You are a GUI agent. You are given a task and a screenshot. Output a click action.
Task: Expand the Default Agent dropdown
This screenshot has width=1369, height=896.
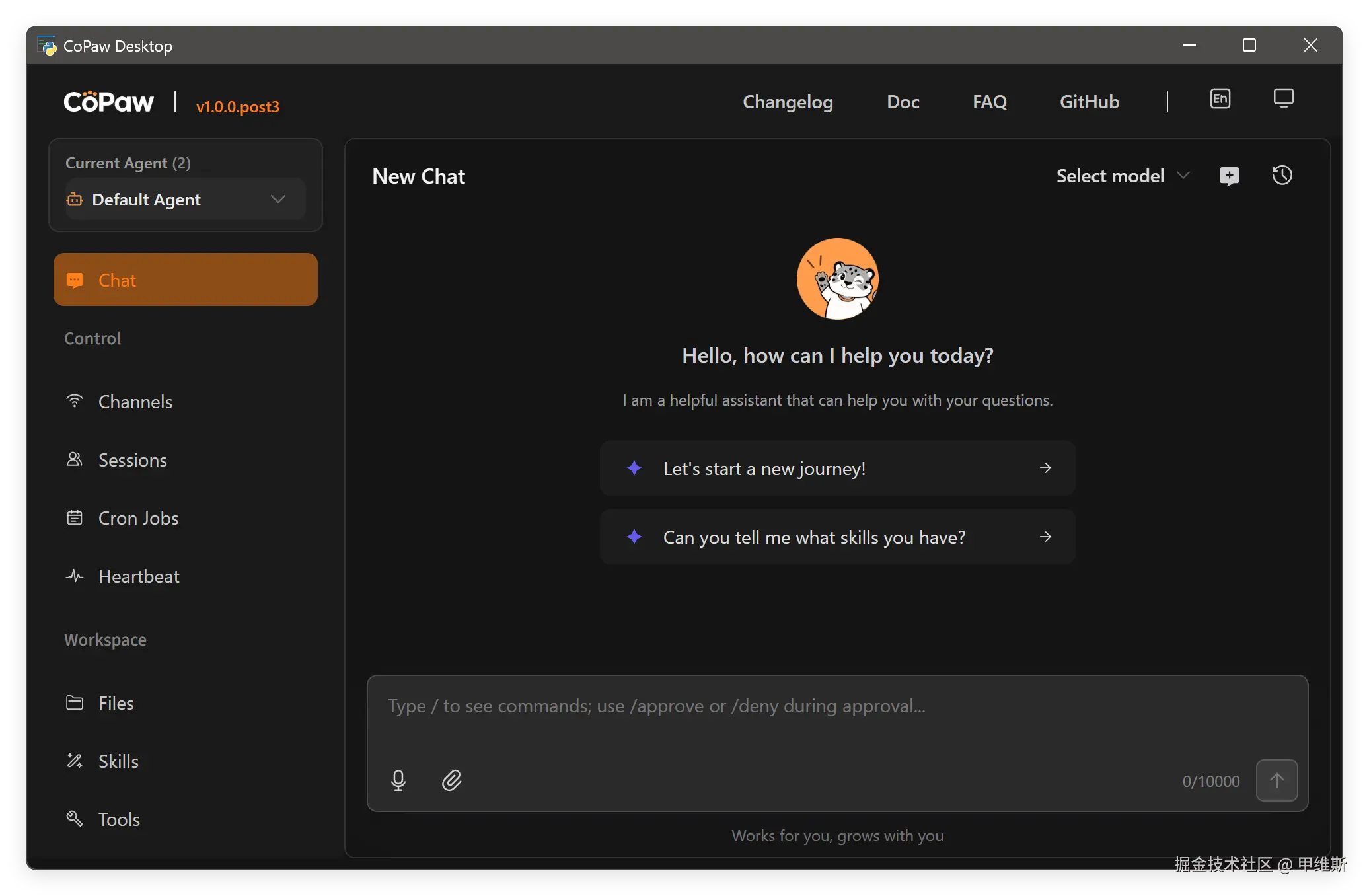click(x=185, y=199)
